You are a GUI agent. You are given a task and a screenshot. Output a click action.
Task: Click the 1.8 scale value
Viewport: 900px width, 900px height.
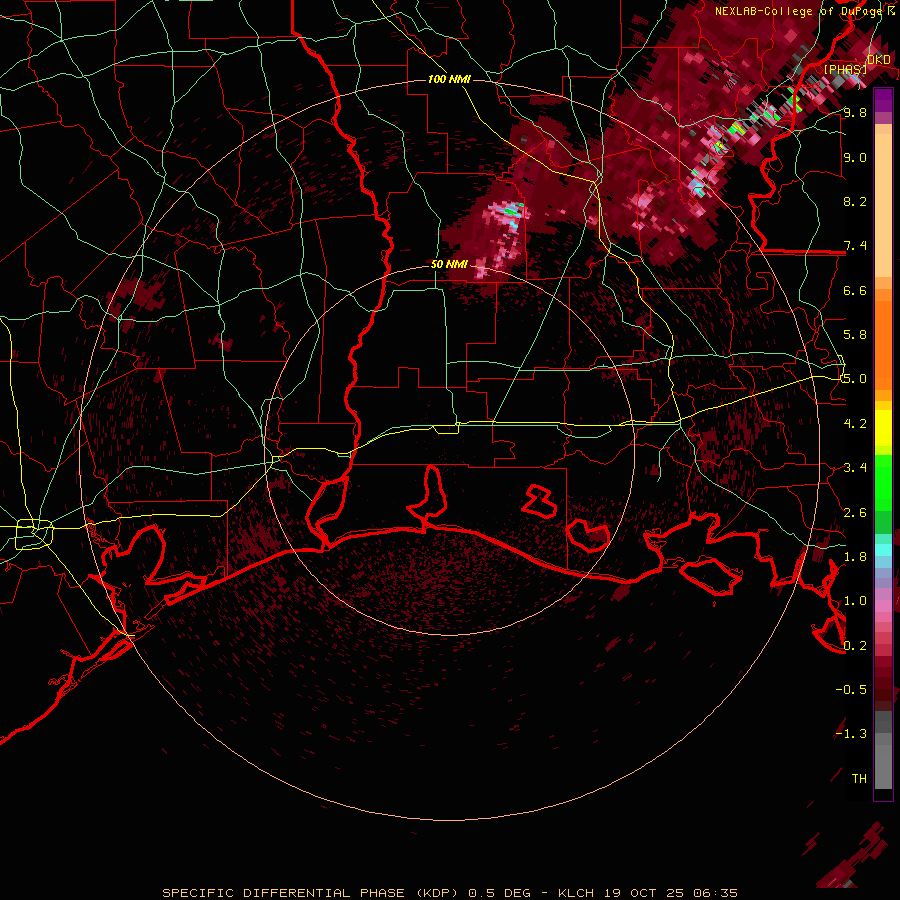click(855, 557)
